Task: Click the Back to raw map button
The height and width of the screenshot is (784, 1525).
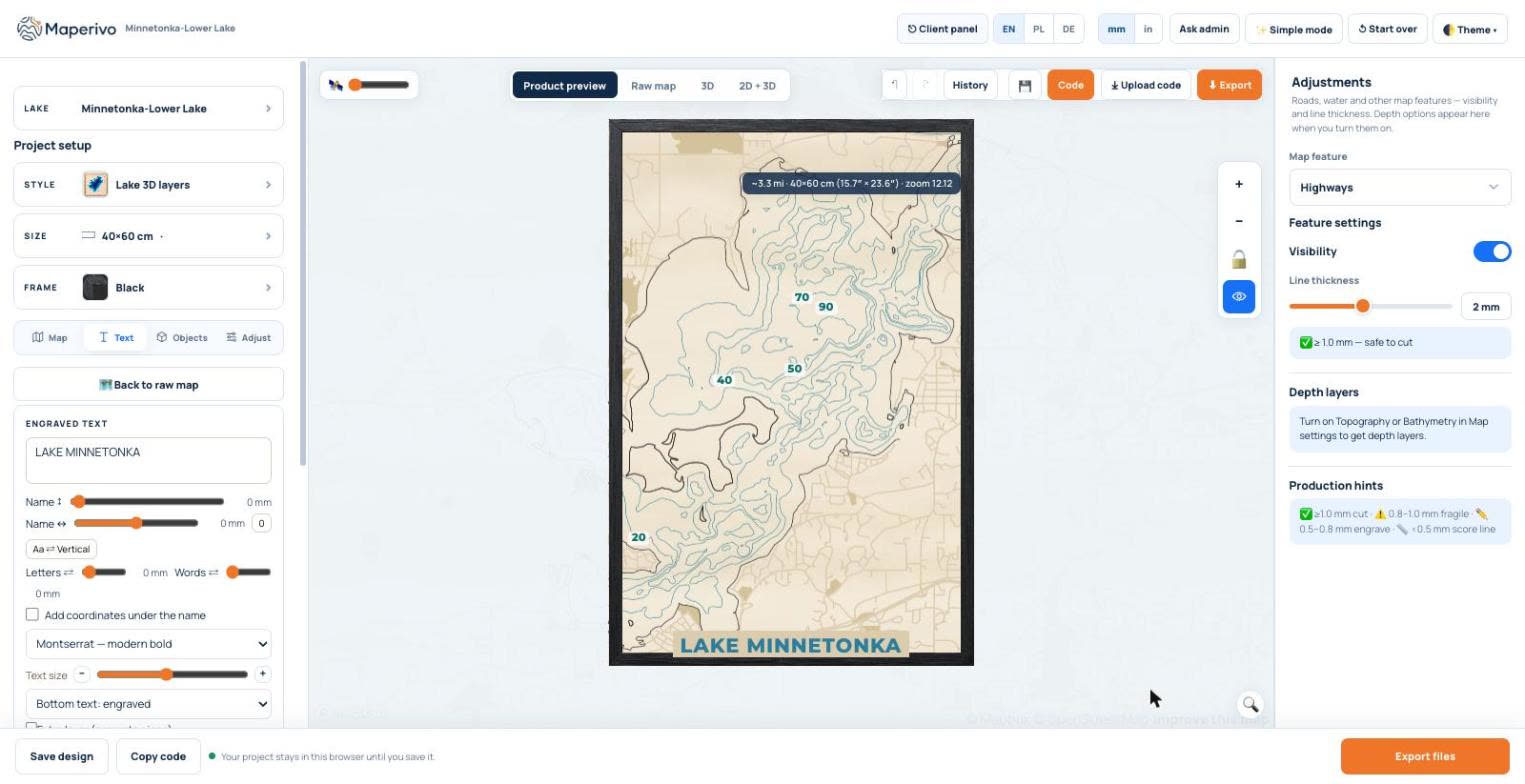Action: pyautogui.click(x=148, y=385)
